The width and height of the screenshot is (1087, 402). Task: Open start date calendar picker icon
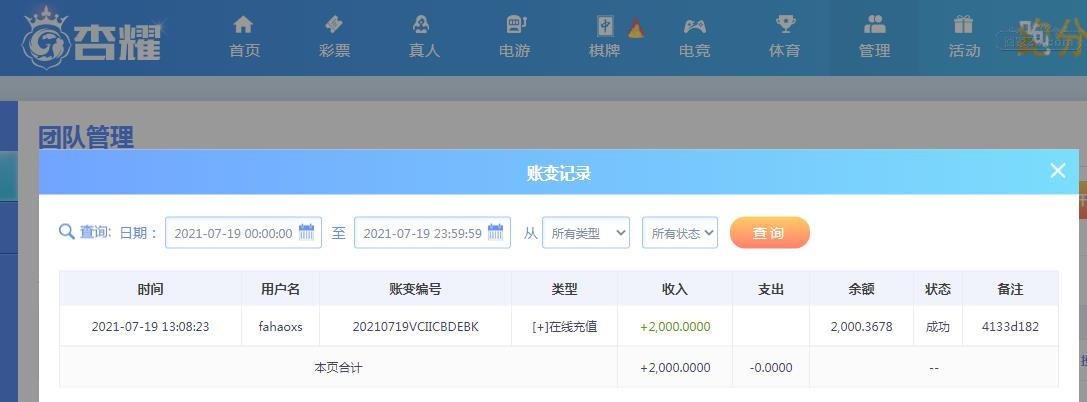307,233
